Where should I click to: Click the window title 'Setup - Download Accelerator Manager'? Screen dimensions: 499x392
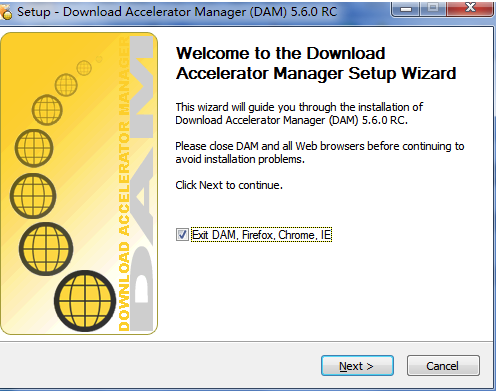[x=177, y=12]
